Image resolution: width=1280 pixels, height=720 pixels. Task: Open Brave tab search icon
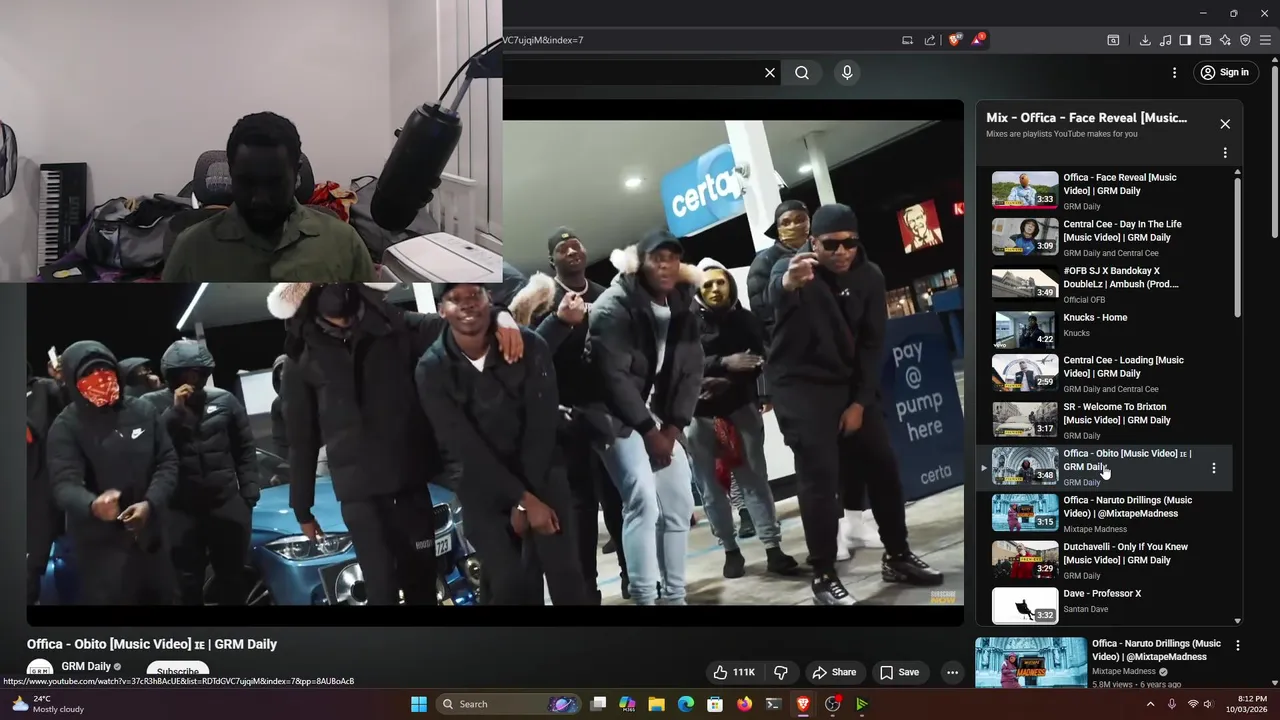[1113, 40]
